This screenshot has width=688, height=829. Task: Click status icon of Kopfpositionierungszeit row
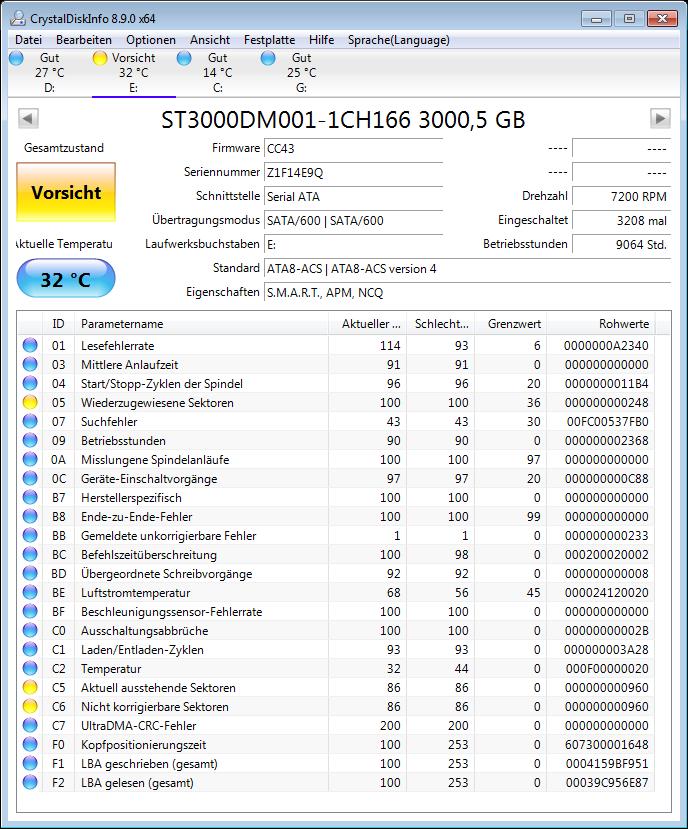(30, 744)
